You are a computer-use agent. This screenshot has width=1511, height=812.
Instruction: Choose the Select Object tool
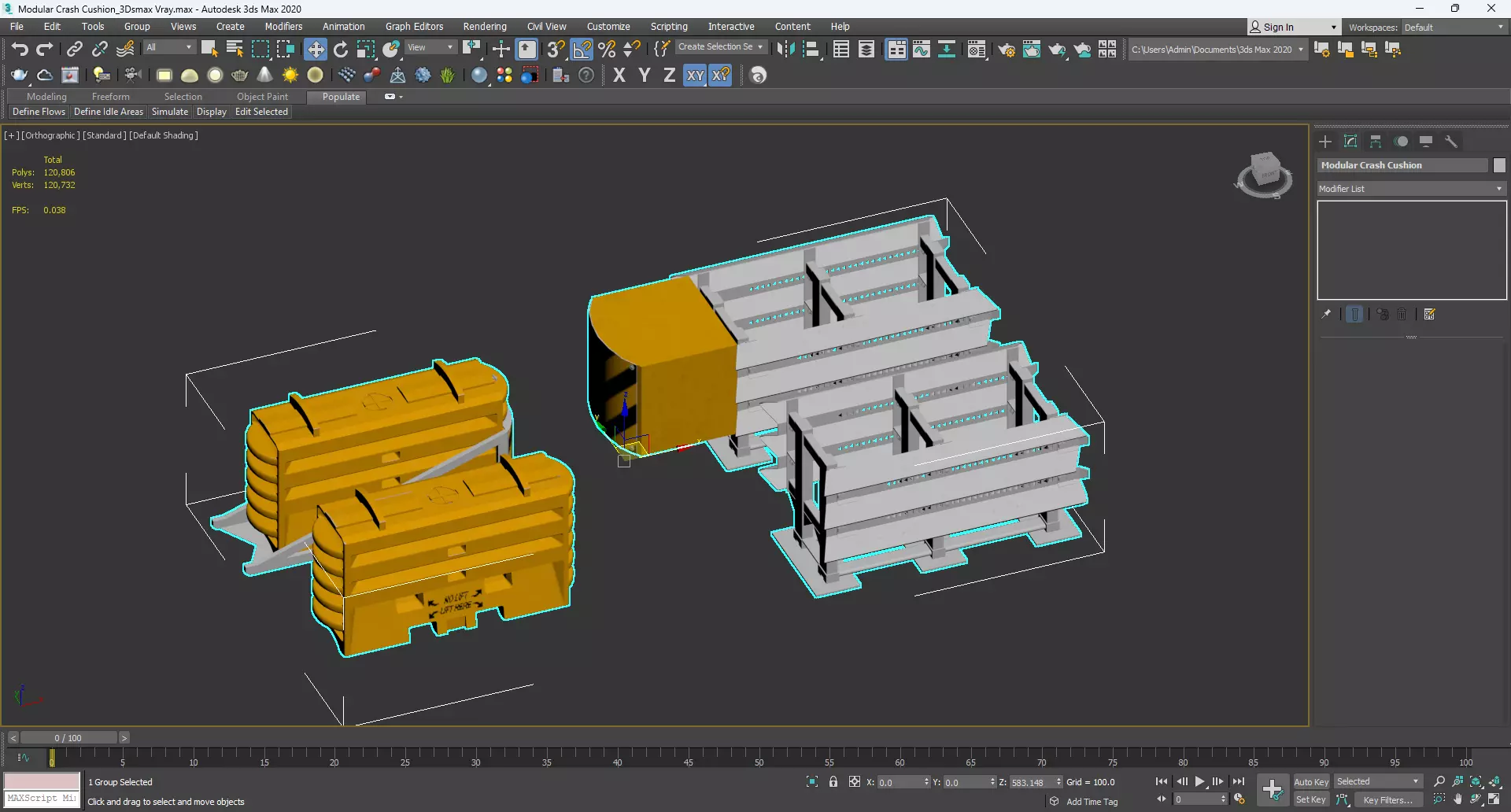[209, 50]
